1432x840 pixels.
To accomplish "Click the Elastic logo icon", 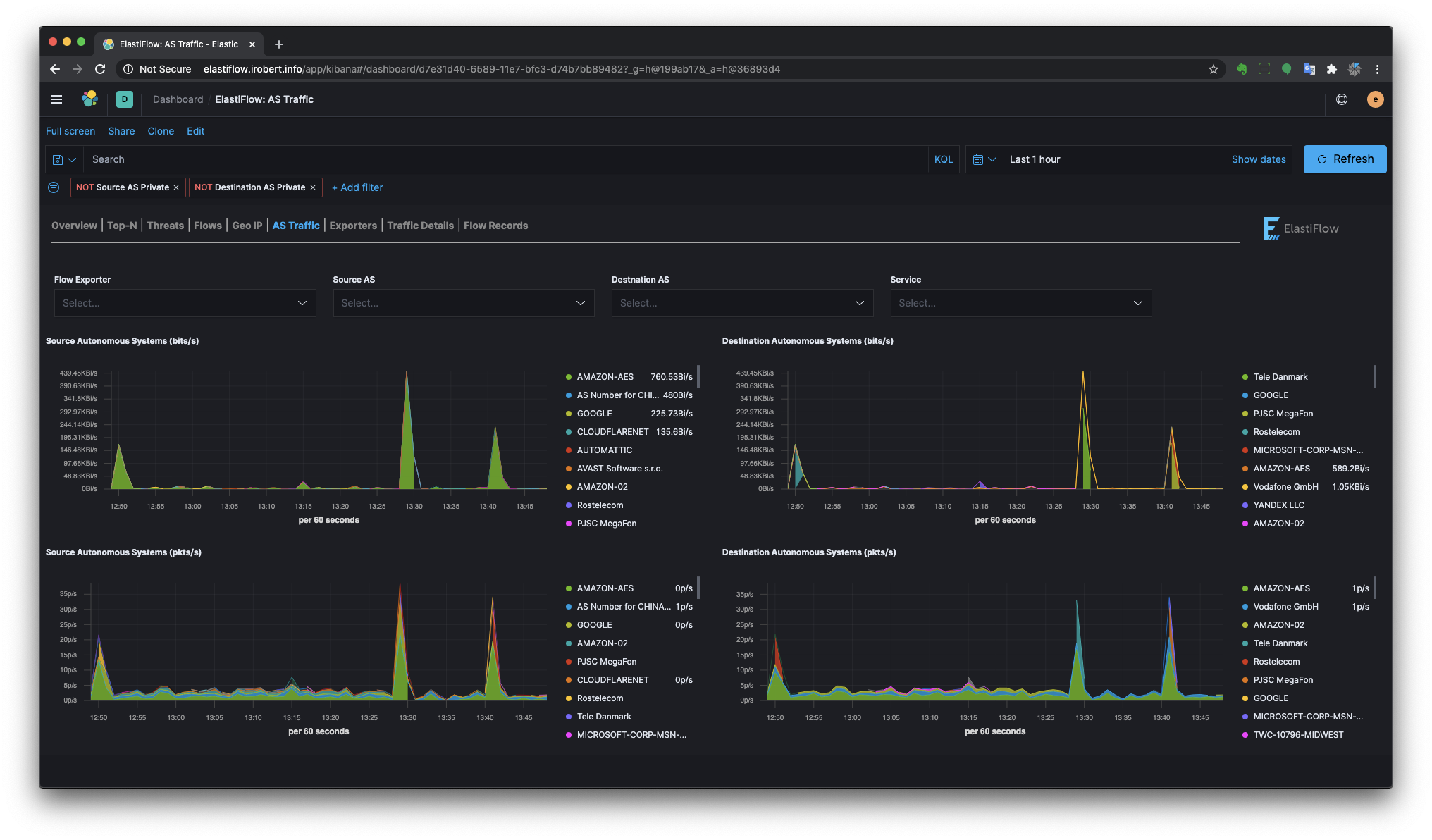I will [x=89, y=99].
